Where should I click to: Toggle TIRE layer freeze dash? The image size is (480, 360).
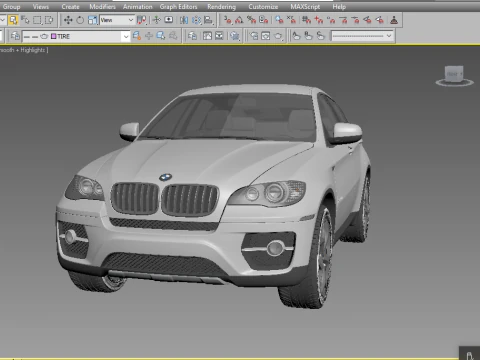point(35,36)
